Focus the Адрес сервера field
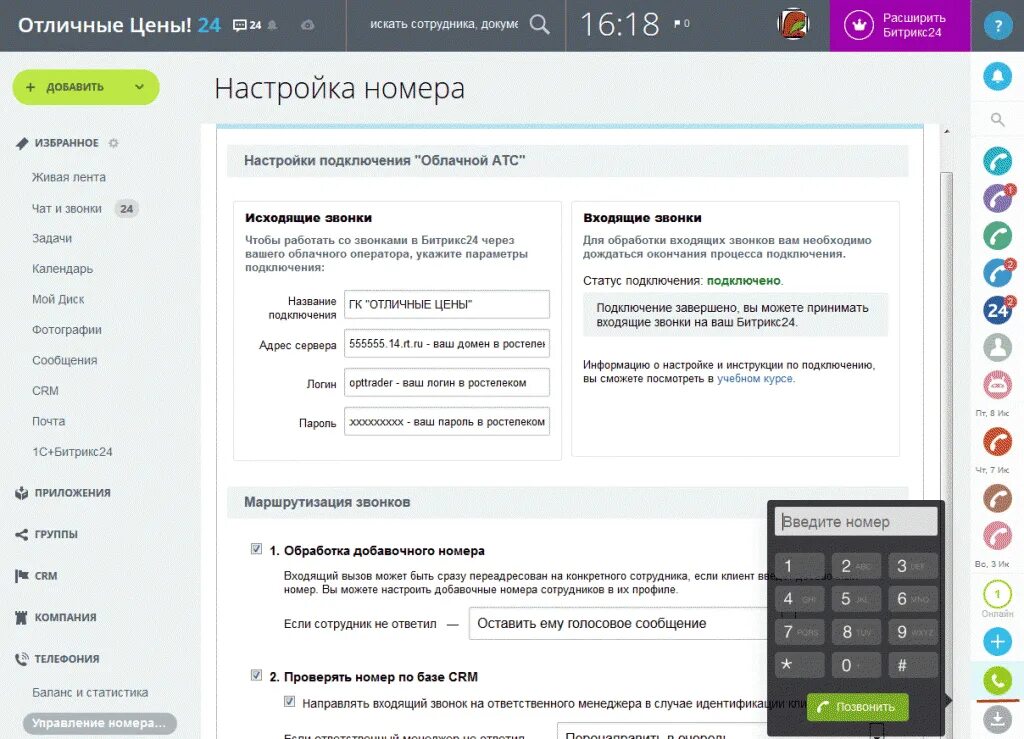This screenshot has height=739, width=1024. click(x=447, y=343)
